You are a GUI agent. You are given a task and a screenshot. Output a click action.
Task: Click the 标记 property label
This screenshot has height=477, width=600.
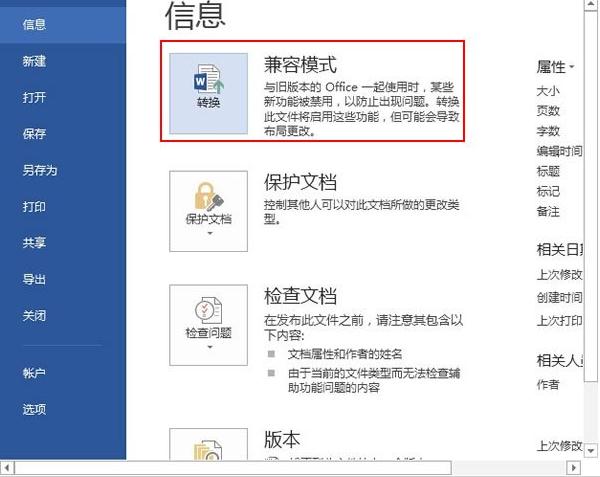[x=548, y=191]
